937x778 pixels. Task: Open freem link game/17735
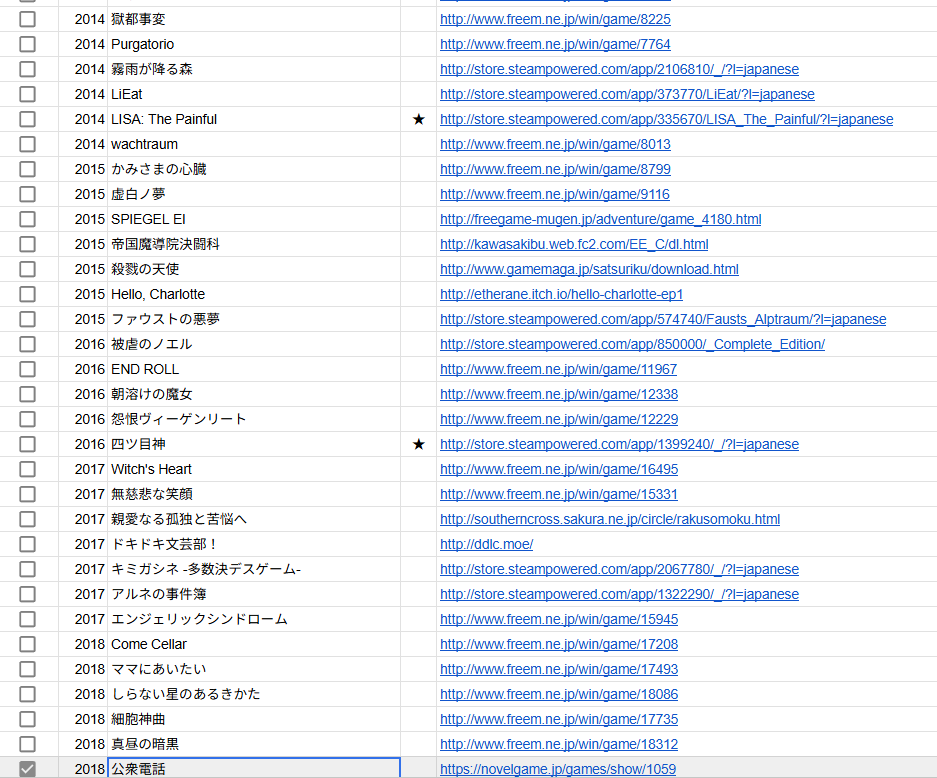[x=559, y=719]
